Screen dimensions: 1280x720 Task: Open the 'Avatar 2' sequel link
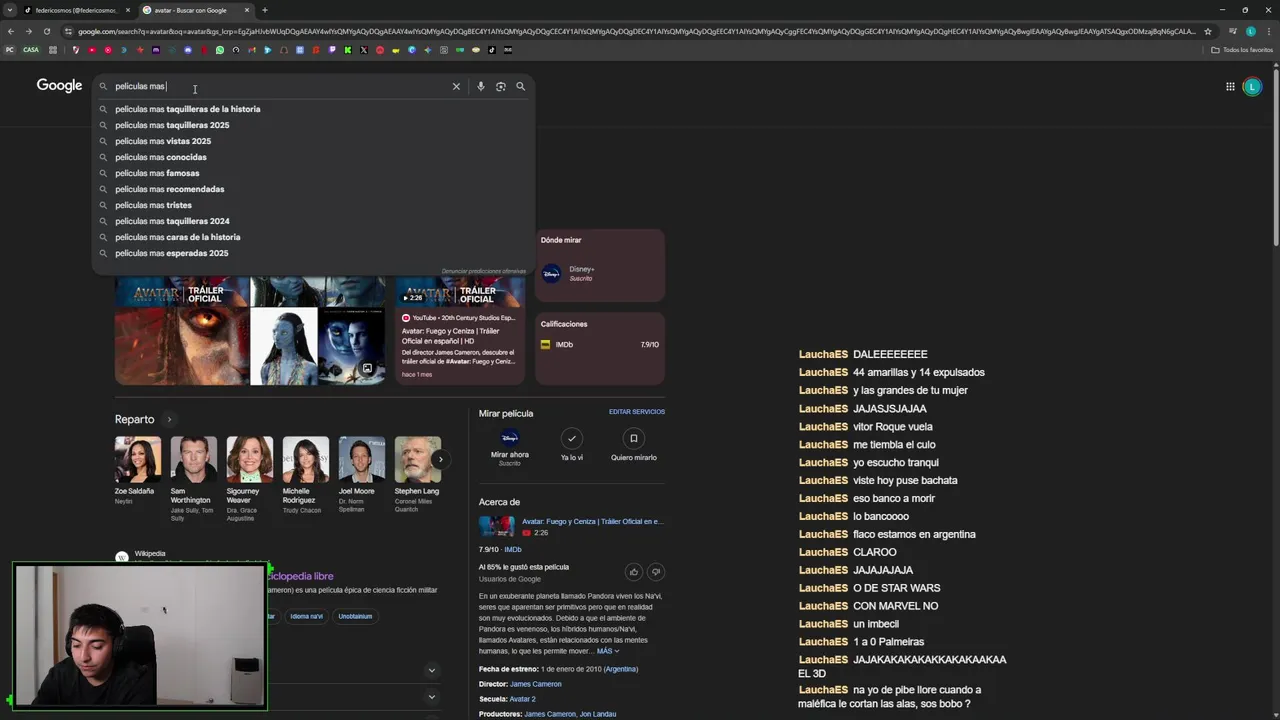coord(523,699)
